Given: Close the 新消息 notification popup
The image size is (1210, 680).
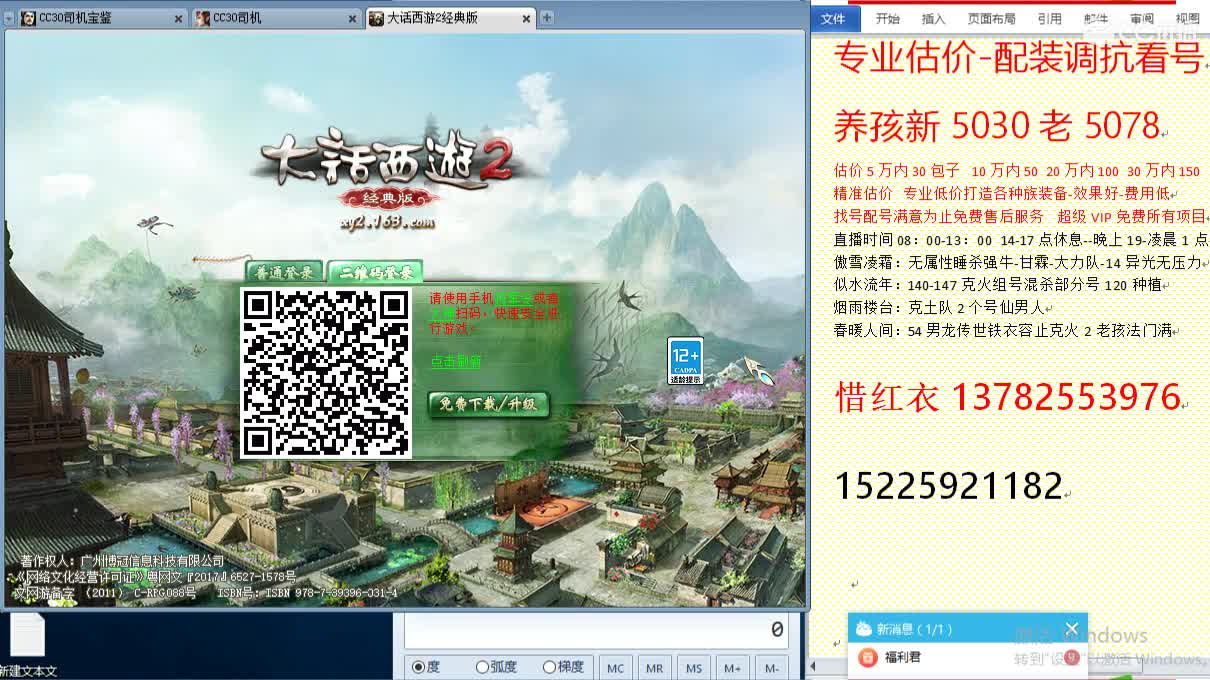Looking at the screenshot, I should click(1071, 629).
